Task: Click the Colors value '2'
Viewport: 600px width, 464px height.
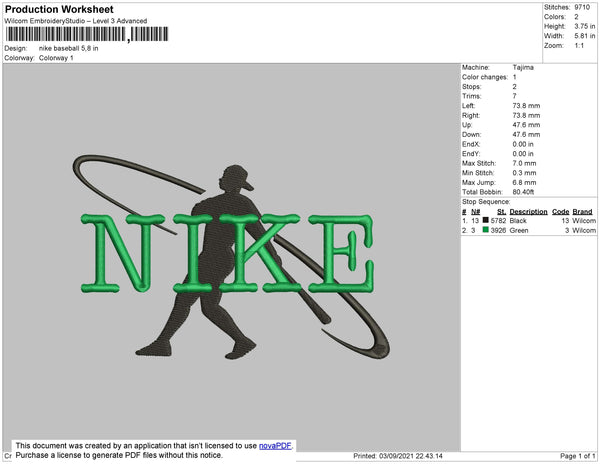Action: coord(576,17)
